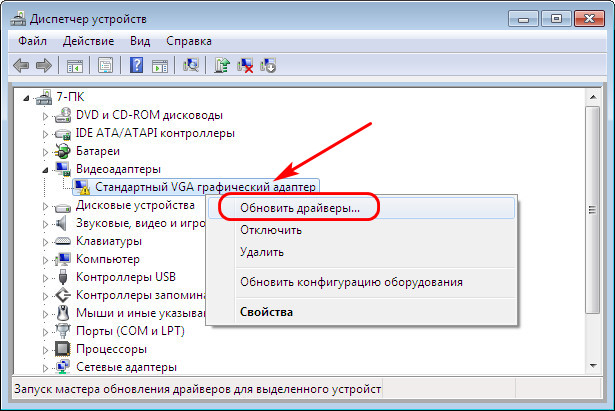Image resolution: width=615 pixels, height=411 pixels.
Task: Toggle the action pane toolbar icon
Action: pos(160,65)
